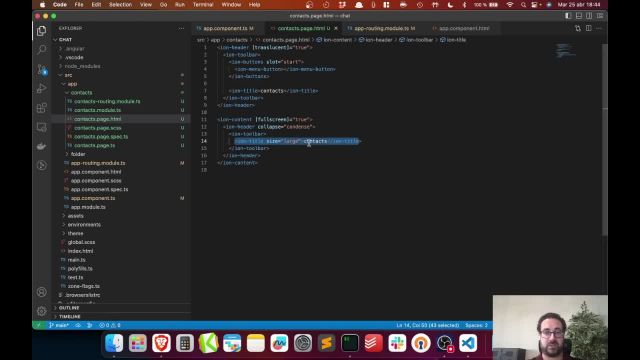Open the Terminal menu
The height and width of the screenshot is (360, 640).
coord(203,4)
